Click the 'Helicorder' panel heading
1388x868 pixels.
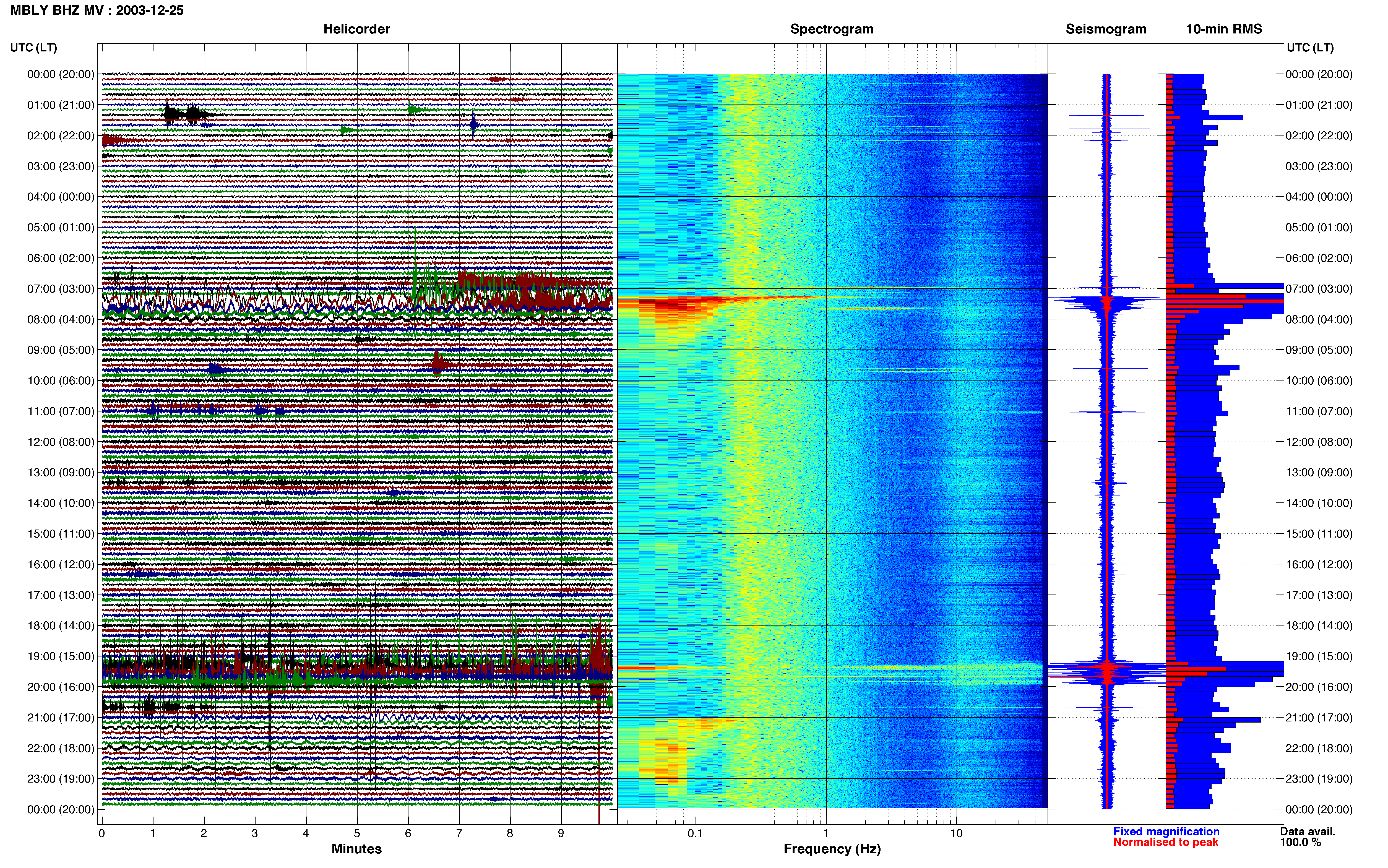tap(356, 29)
